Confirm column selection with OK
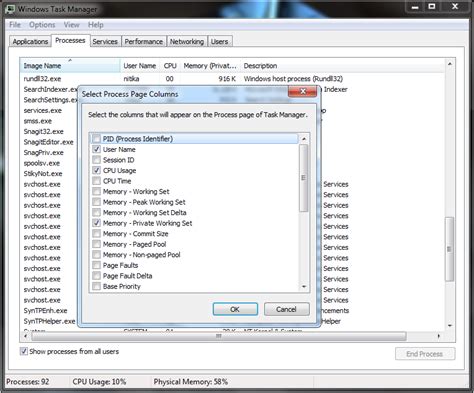The height and width of the screenshot is (393, 474). click(235, 309)
